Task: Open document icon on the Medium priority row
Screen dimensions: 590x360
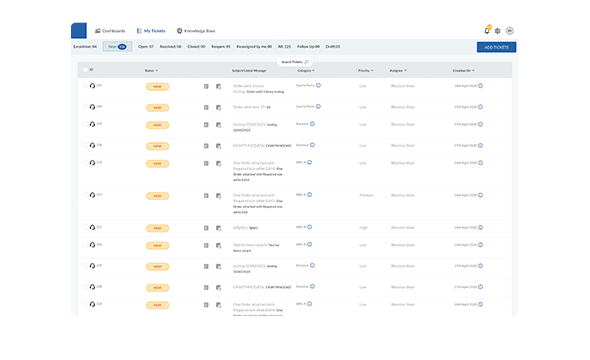Action: tap(206, 196)
